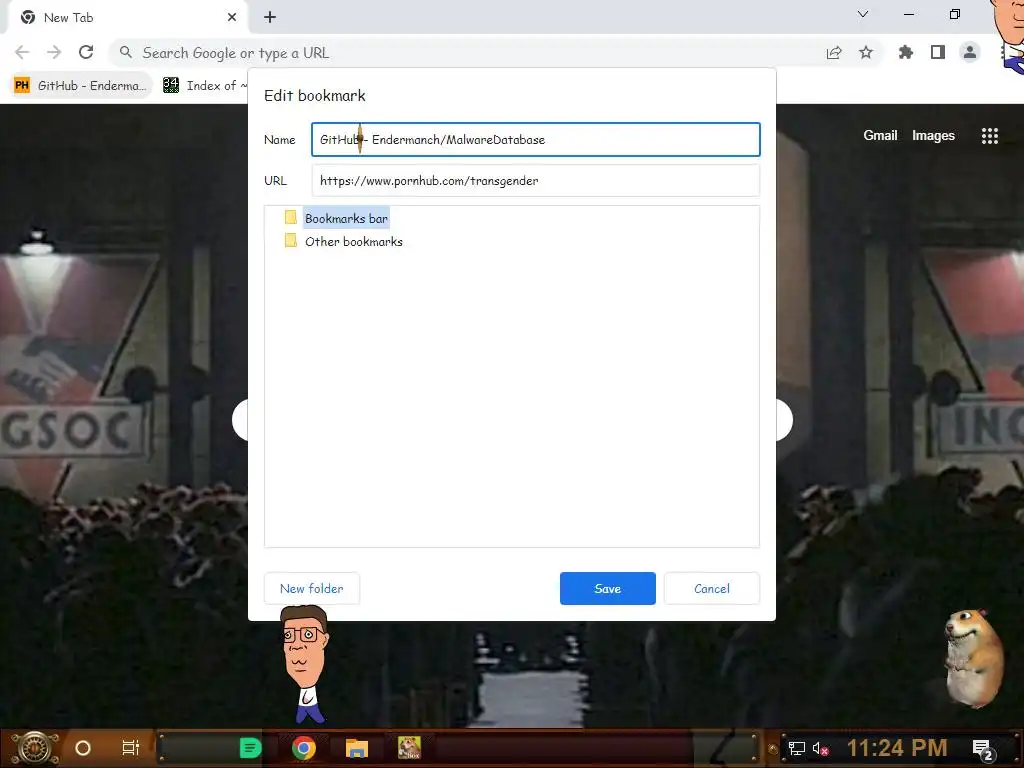Viewport: 1024px width, 768px height.
Task: Open the tab search dropdown chevron
Action: (863, 14)
